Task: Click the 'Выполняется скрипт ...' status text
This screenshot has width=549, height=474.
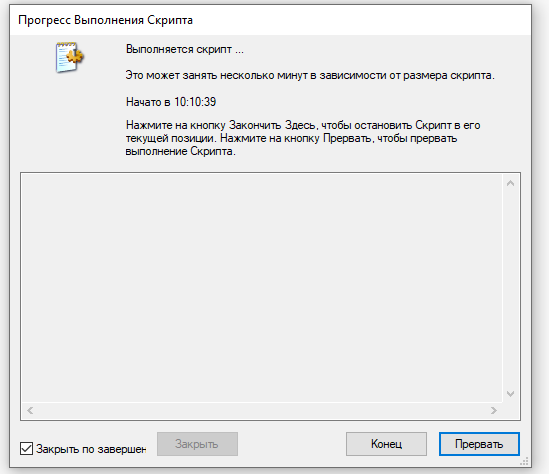Action: pos(185,49)
